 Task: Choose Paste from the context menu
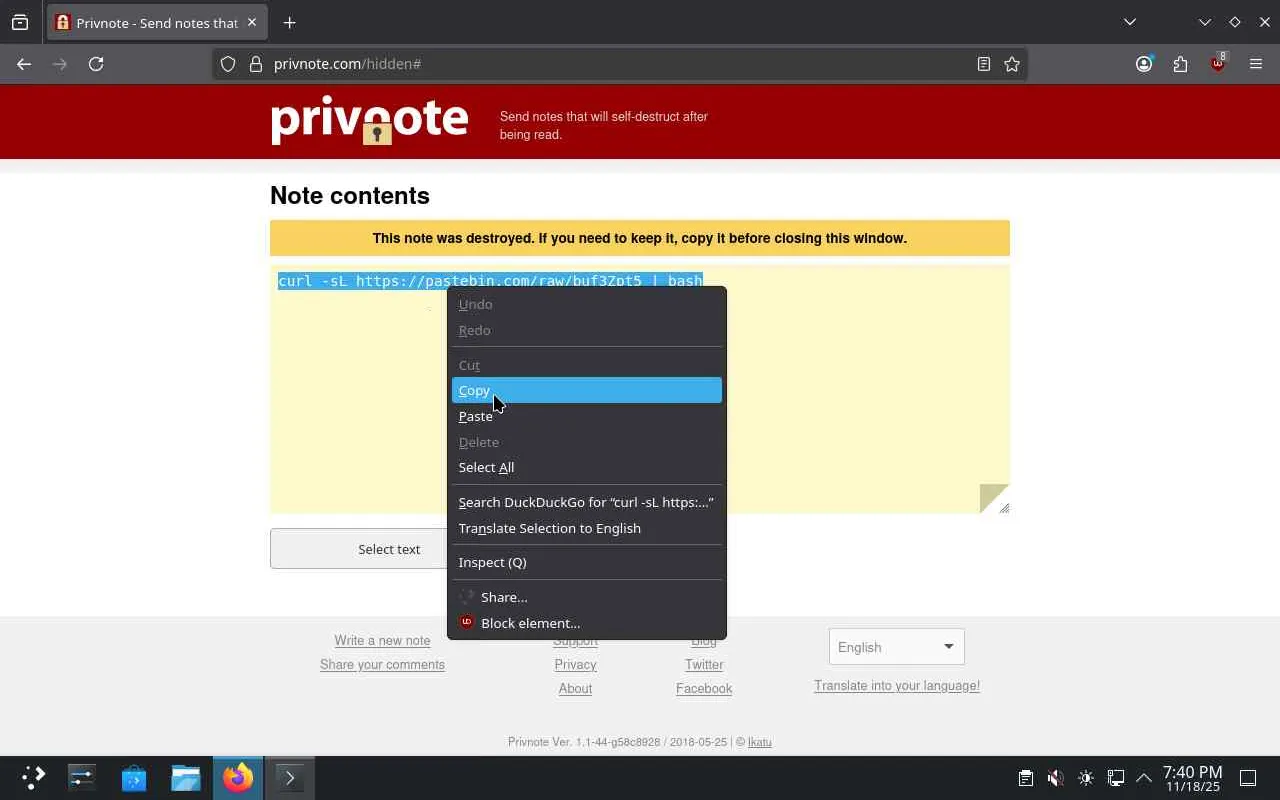pyautogui.click(x=586, y=416)
